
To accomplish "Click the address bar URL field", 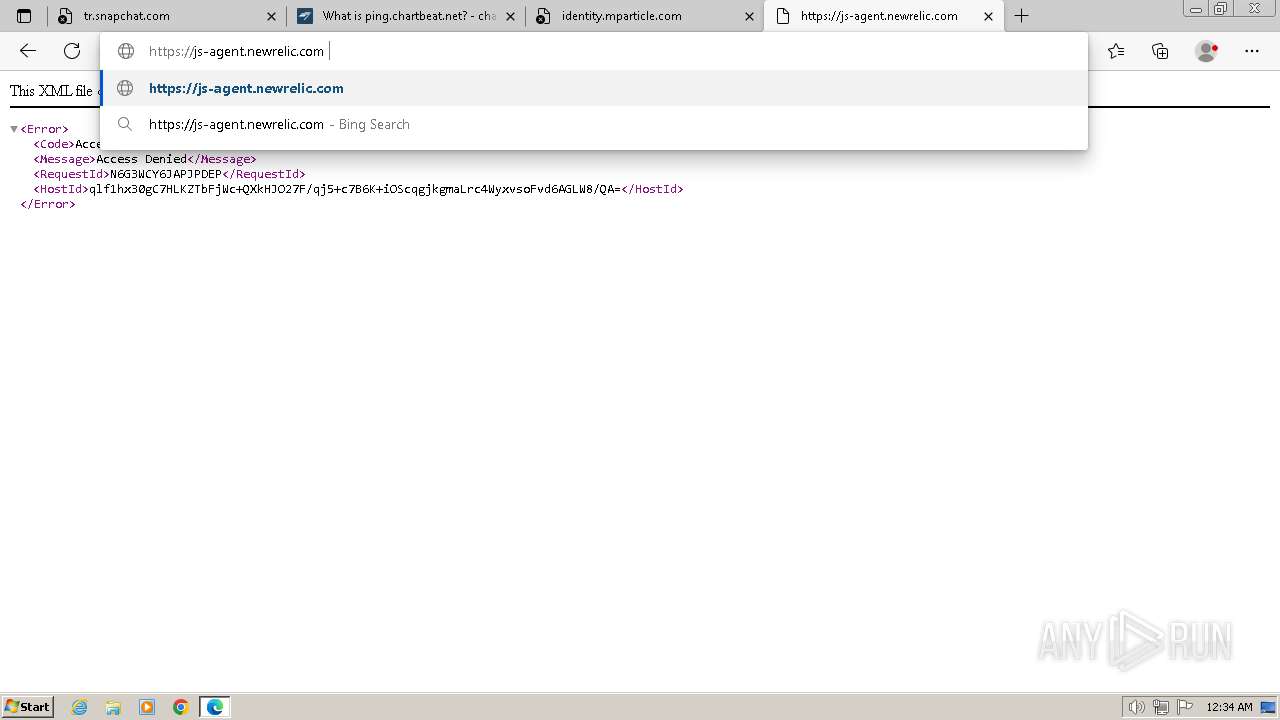I will (594, 51).
